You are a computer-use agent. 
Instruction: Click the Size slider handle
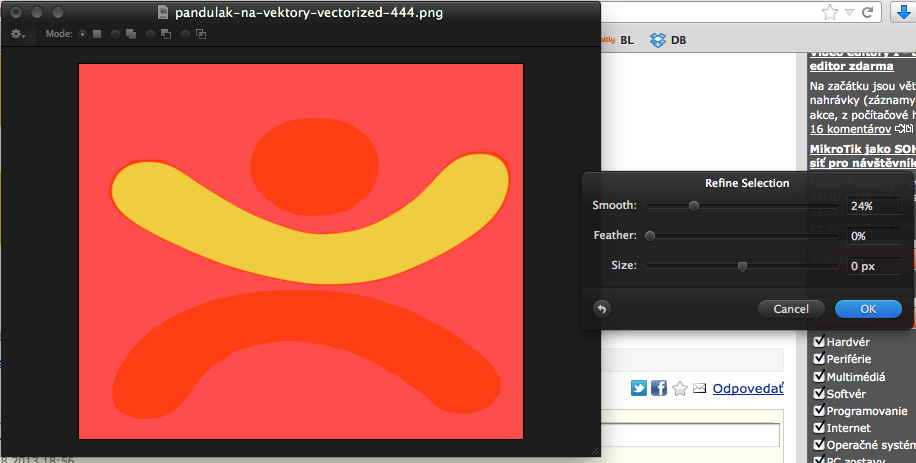coord(742,266)
